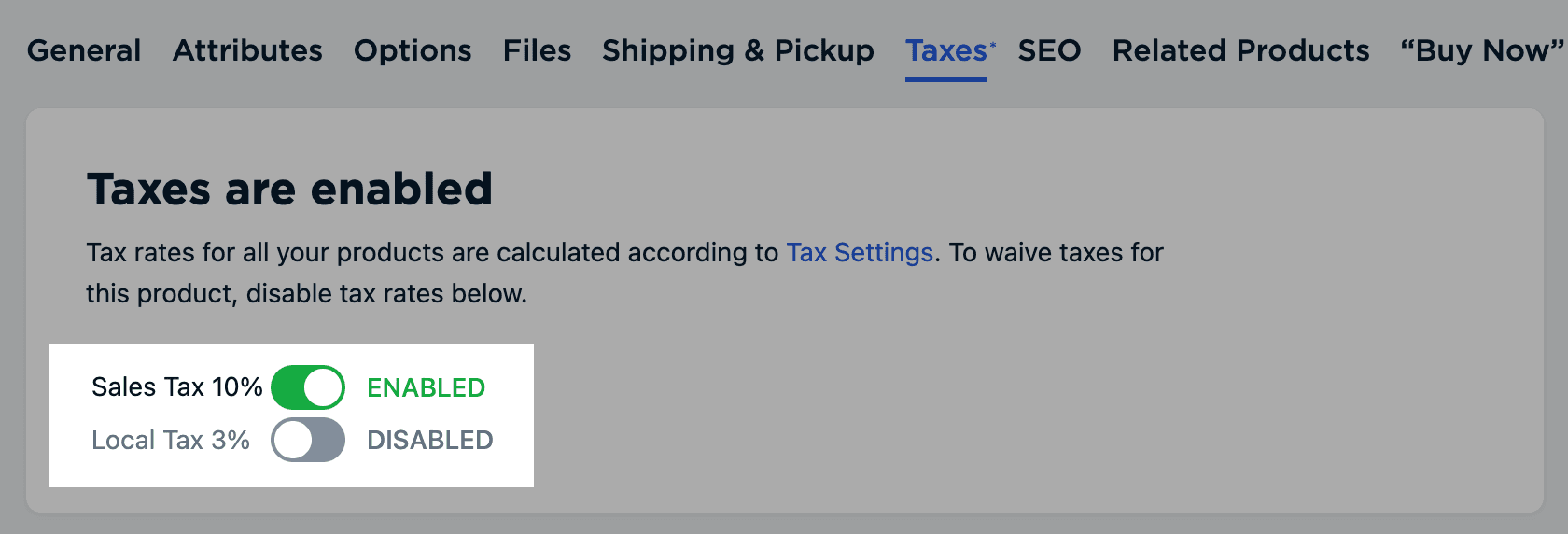Click the gray DISABLED status text
Viewport: 1568px width, 534px height.
coord(429,440)
